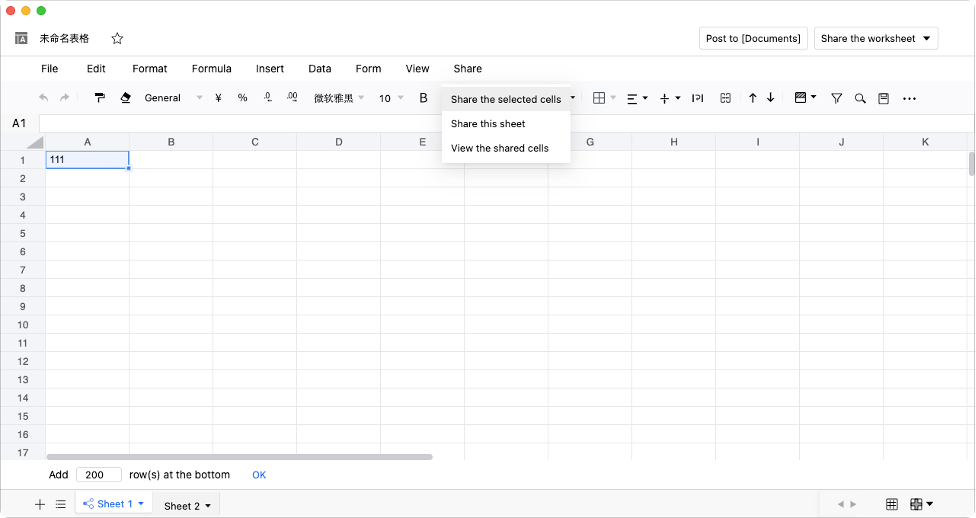The height and width of the screenshot is (518, 976).
Task: Click the star to favorite this spreadsheet
Action: click(x=117, y=39)
